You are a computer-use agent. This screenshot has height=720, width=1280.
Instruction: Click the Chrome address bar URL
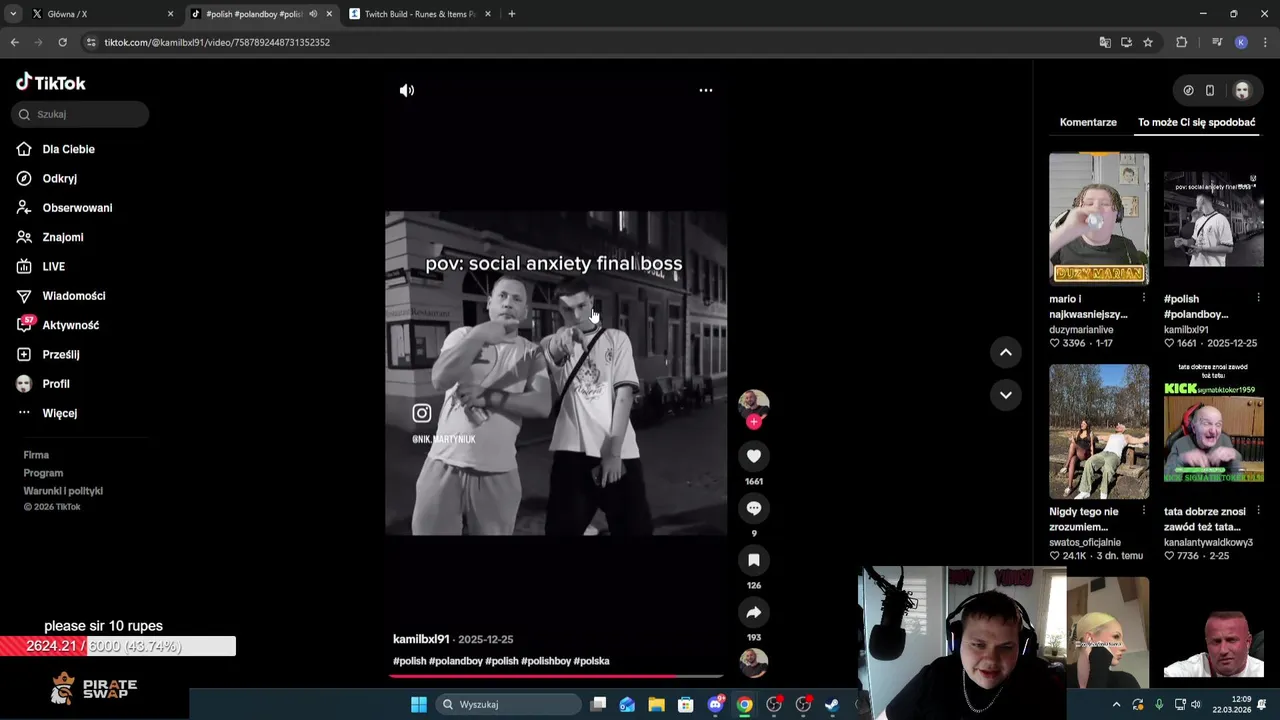pyautogui.click(x=217, y=42)
